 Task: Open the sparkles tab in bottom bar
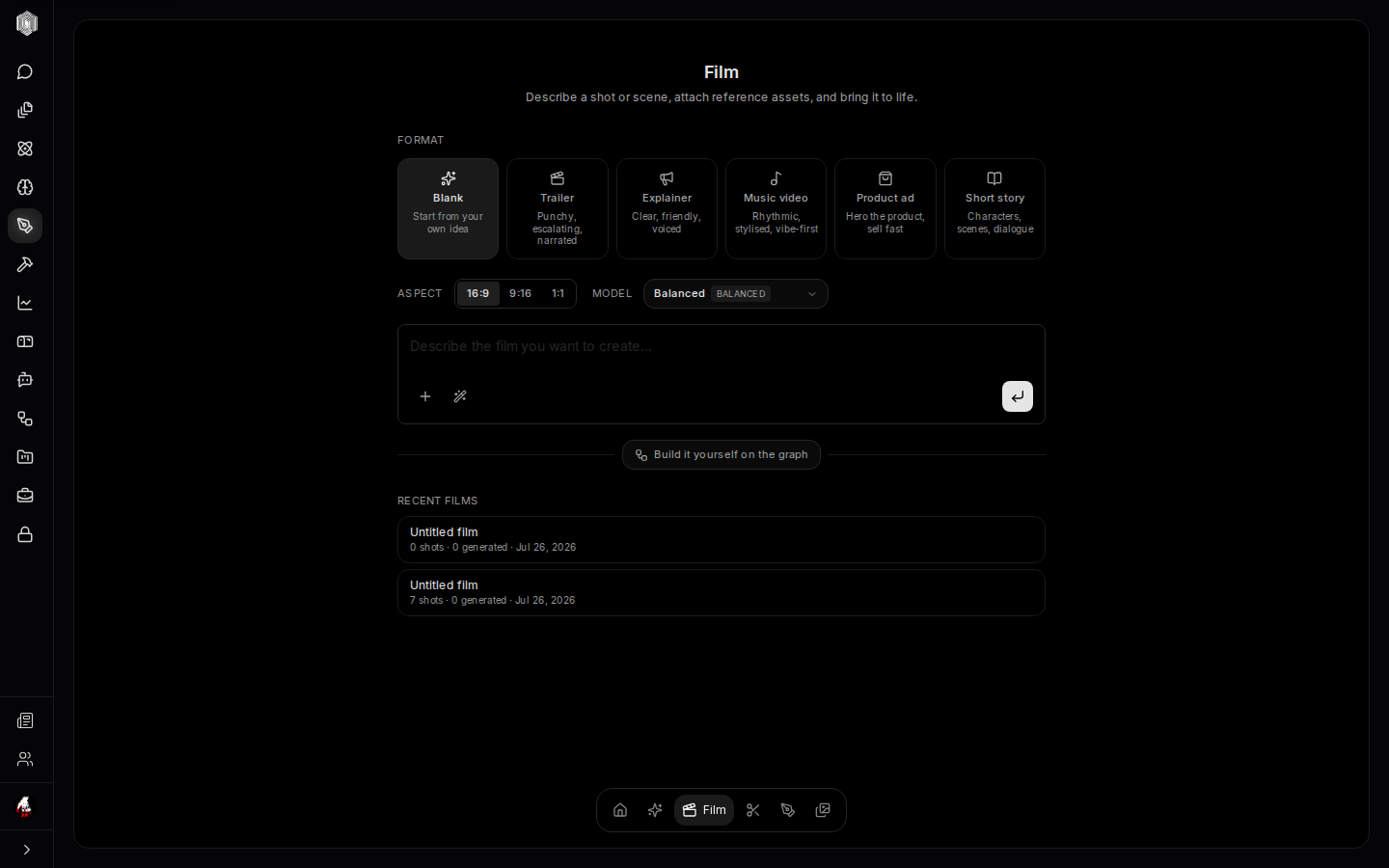(x=655, y=811)
